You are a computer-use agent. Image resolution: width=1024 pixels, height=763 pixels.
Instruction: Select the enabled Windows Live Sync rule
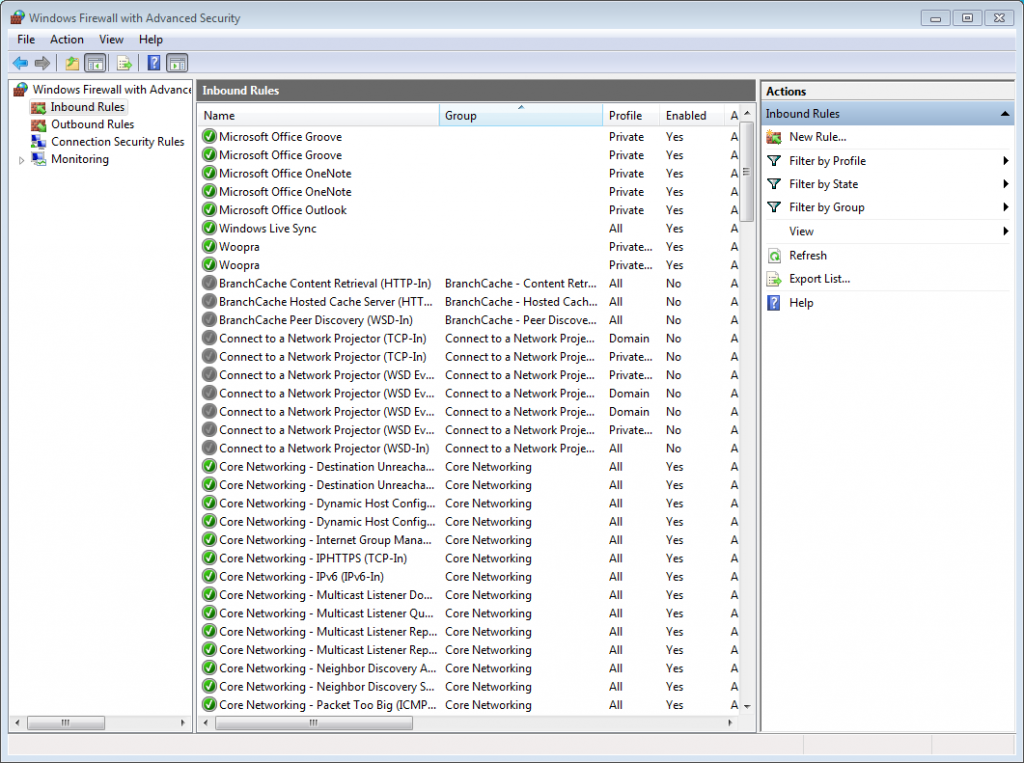266,228
